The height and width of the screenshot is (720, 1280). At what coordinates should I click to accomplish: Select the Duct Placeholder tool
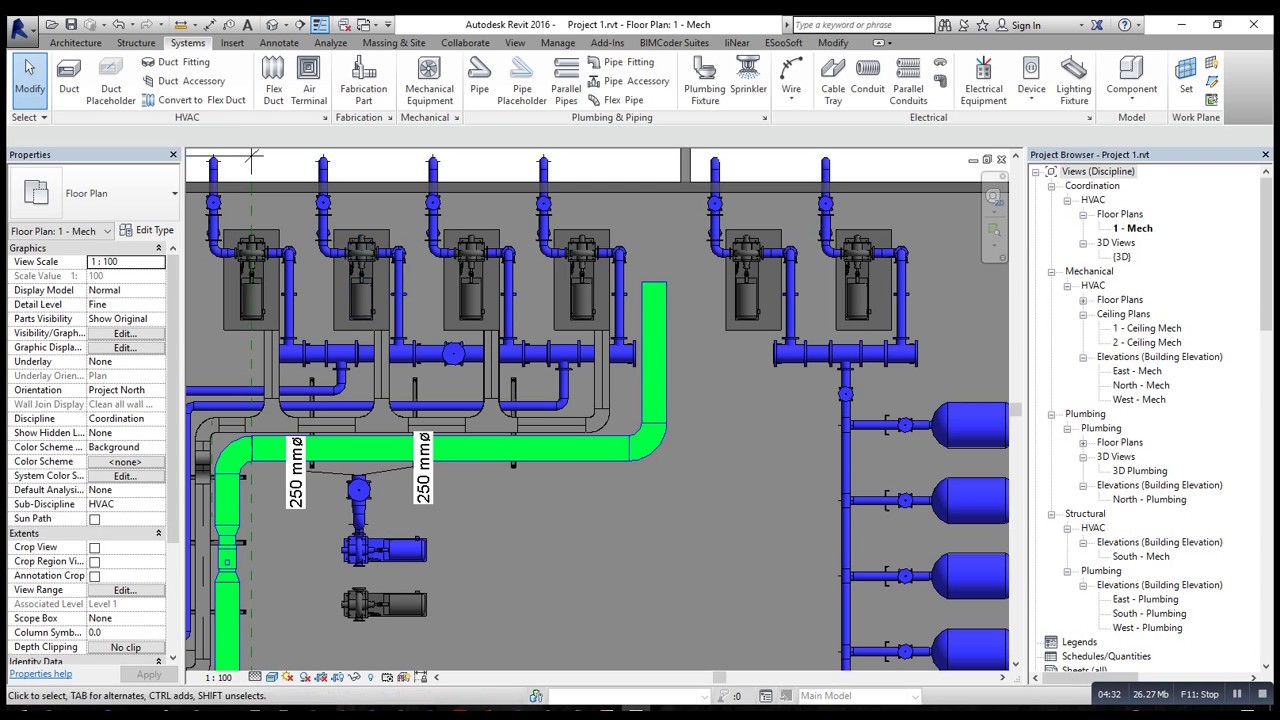pos(111,80)
